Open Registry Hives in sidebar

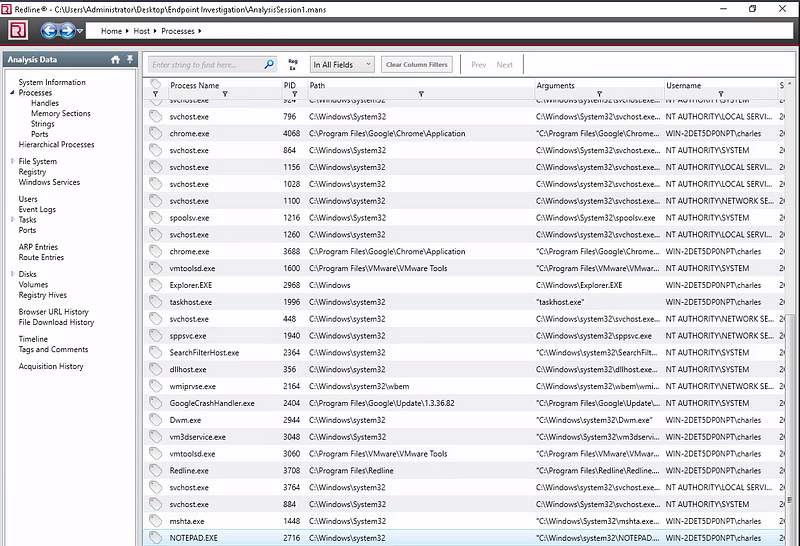click(x=43, y=295)
